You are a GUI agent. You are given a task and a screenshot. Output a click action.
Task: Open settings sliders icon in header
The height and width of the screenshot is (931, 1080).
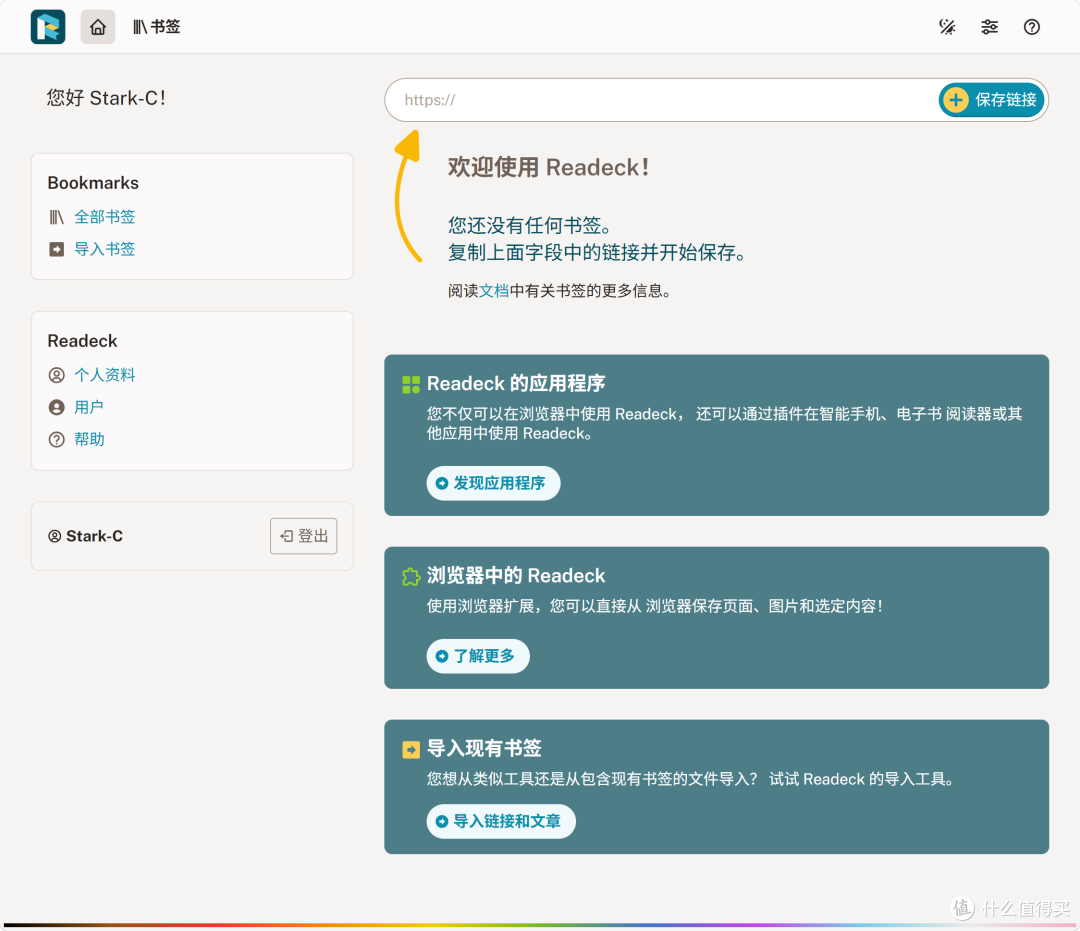point(989,27)
